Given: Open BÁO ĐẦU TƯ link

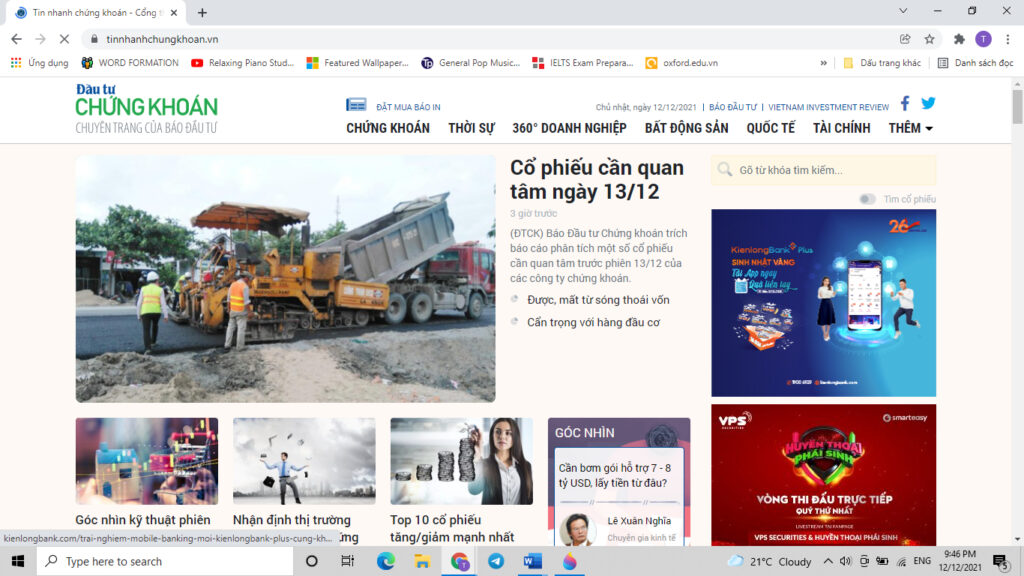Looking at the screenshot, I should [733, 107].
